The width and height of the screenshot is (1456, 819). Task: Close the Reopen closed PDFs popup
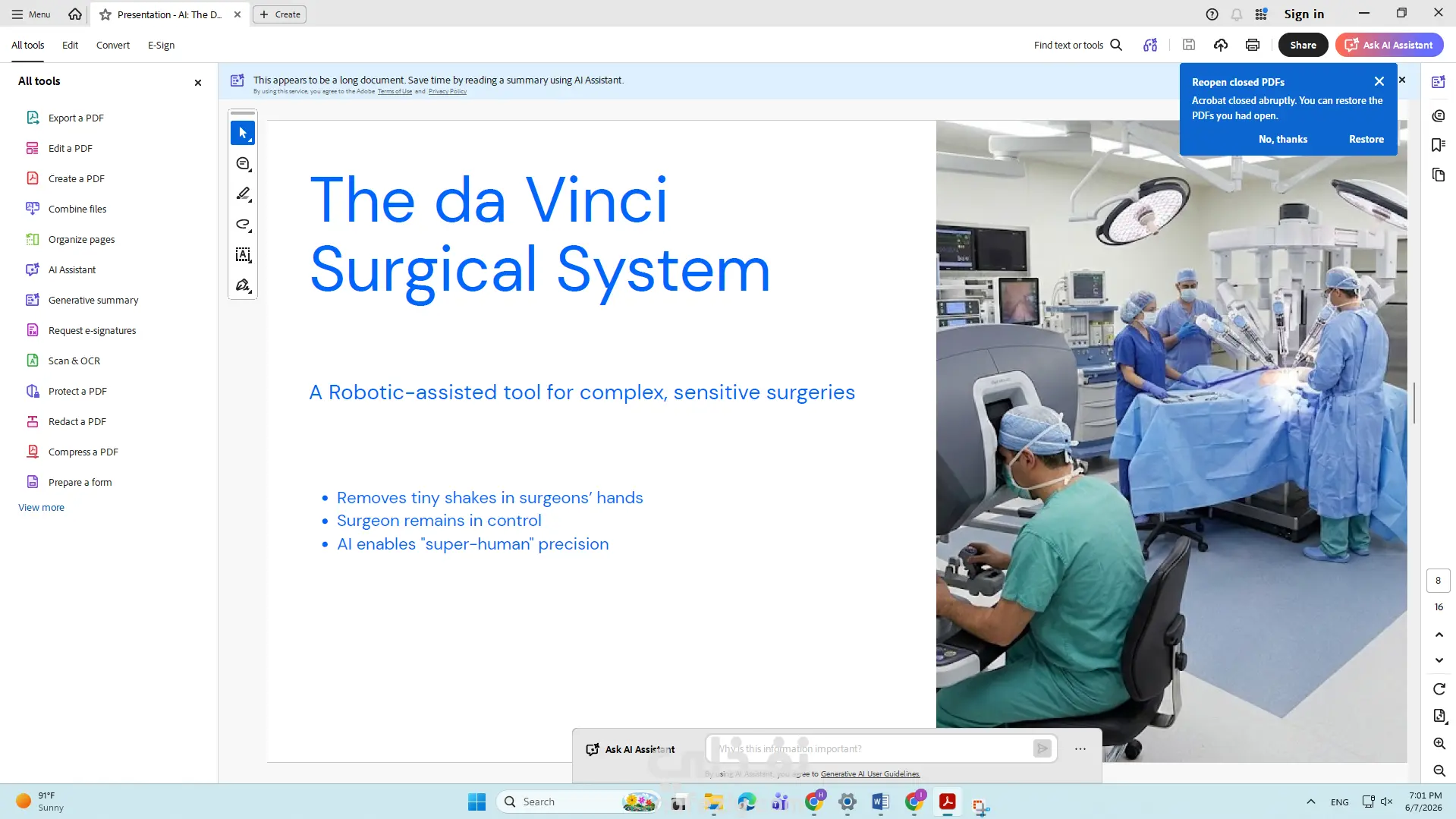[1379, 82]
